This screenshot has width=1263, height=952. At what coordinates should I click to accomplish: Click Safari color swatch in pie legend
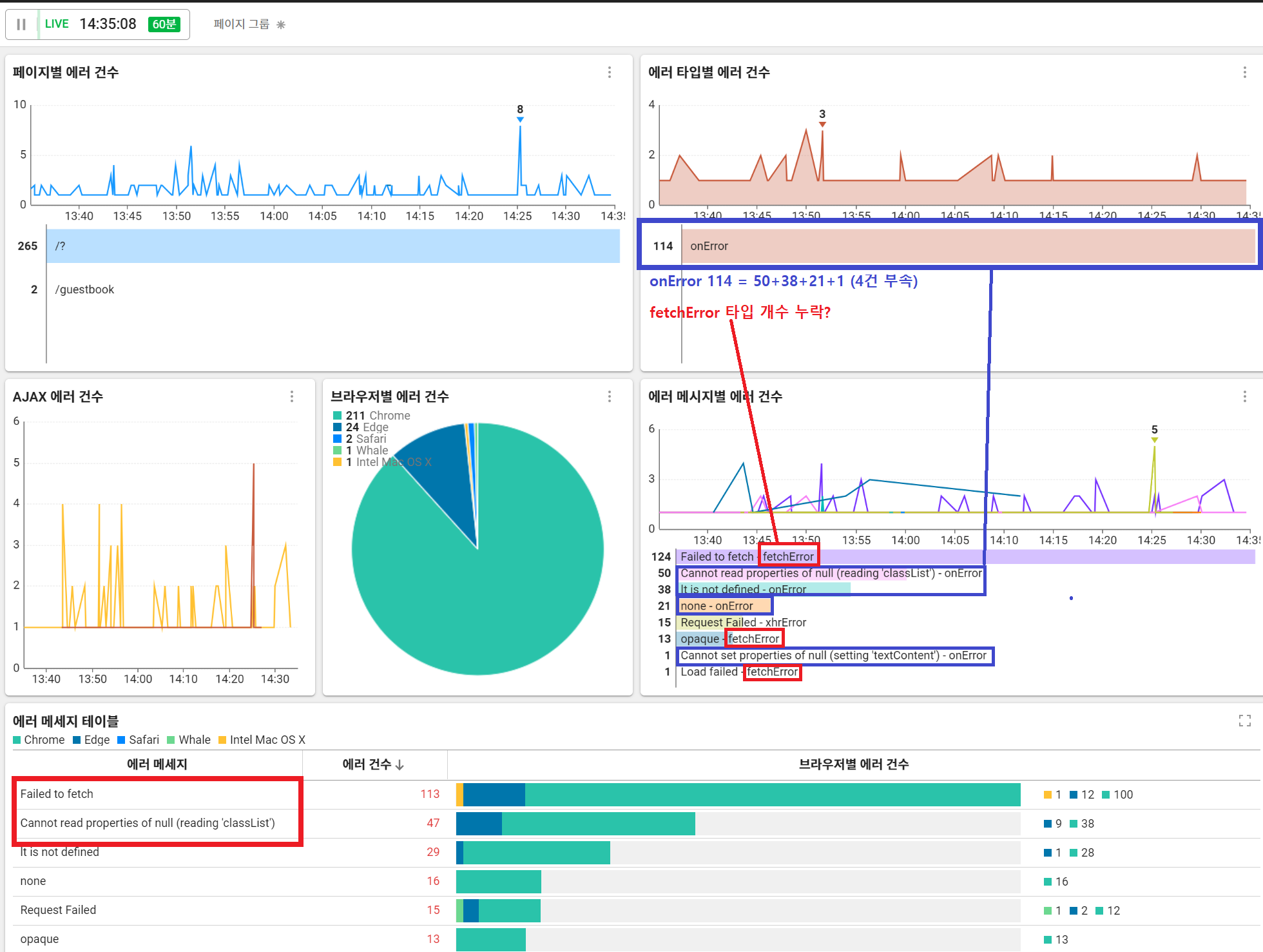pyautogui.click(x=337, y=439)
